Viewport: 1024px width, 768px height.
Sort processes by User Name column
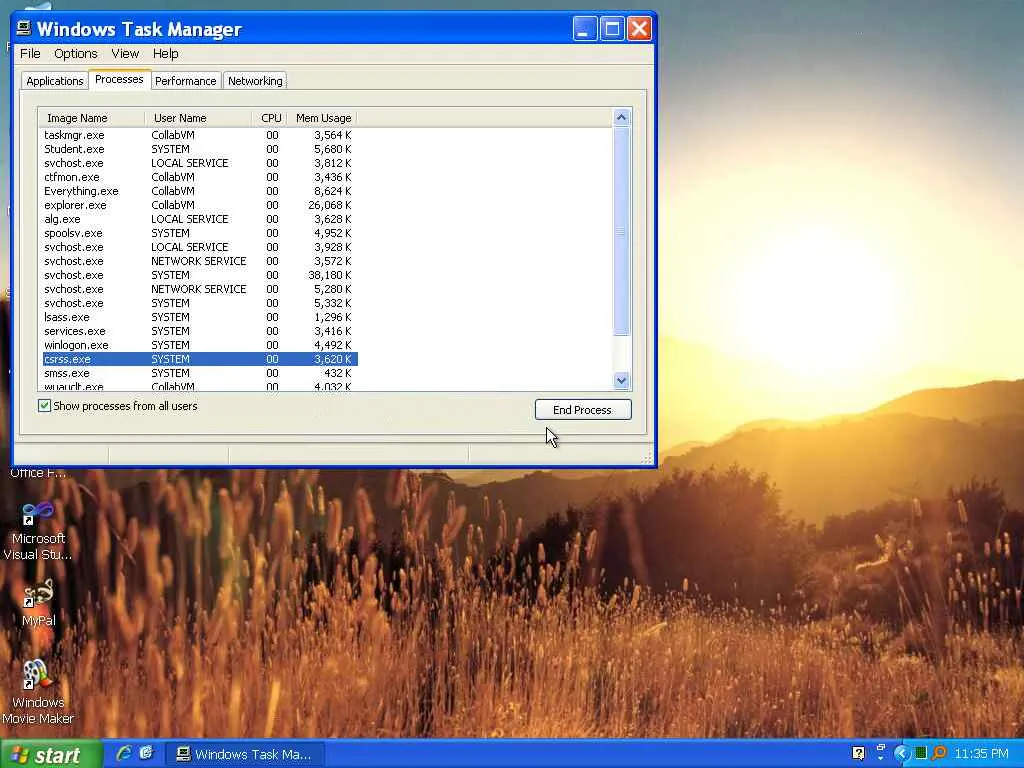click(x=199, y=118)
